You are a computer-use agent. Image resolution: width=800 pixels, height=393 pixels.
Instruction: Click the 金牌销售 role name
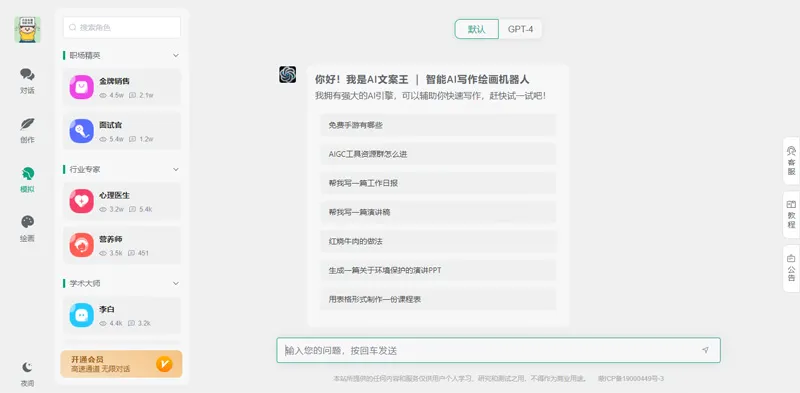114,81
